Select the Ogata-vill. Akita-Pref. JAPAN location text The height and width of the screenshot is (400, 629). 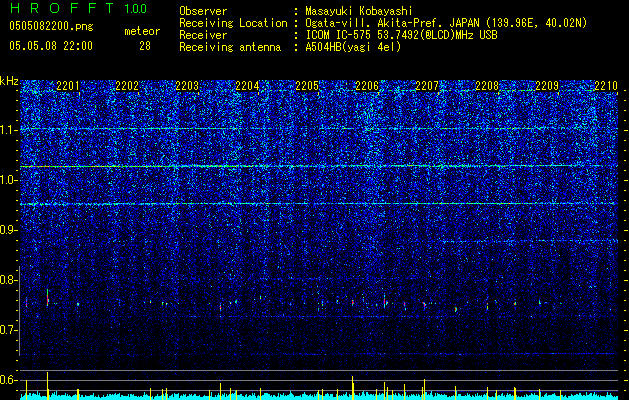(446, 24)
